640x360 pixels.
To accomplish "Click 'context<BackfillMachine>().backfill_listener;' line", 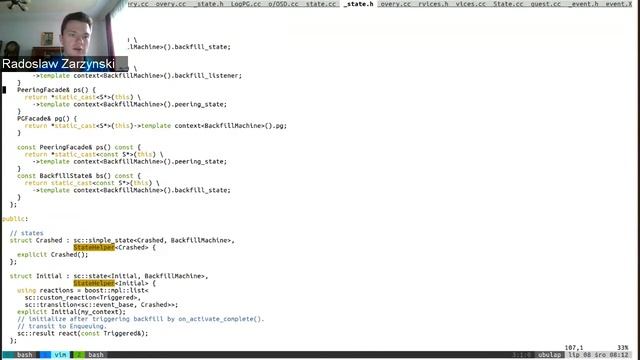I will 137,76.
